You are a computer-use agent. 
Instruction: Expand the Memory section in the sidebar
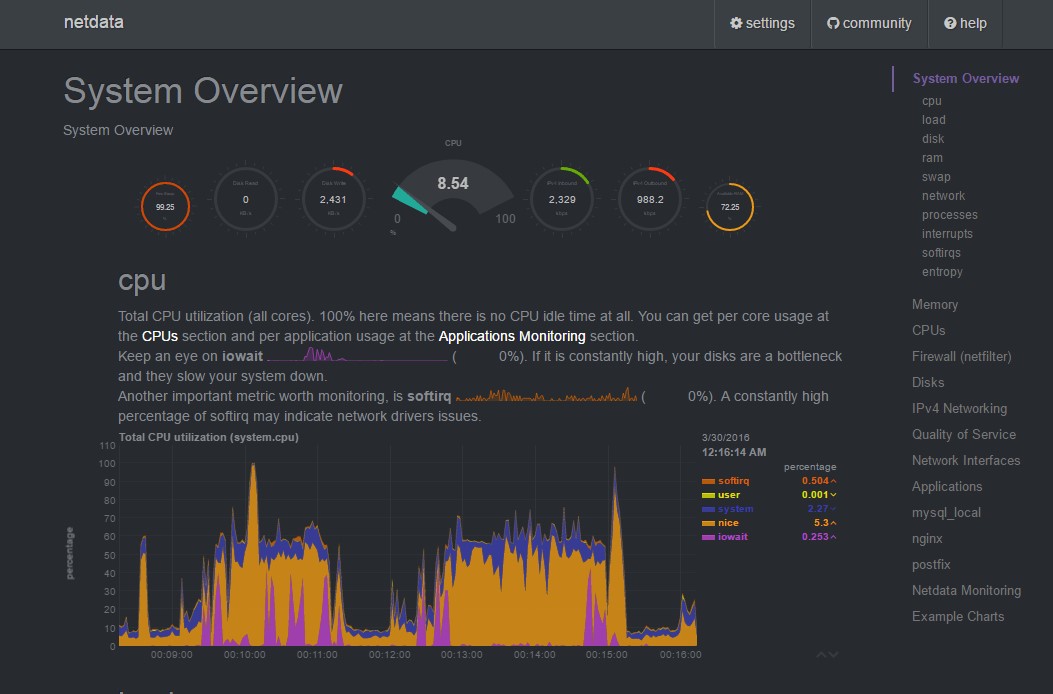pyautogui.click(x=934, y=304)
